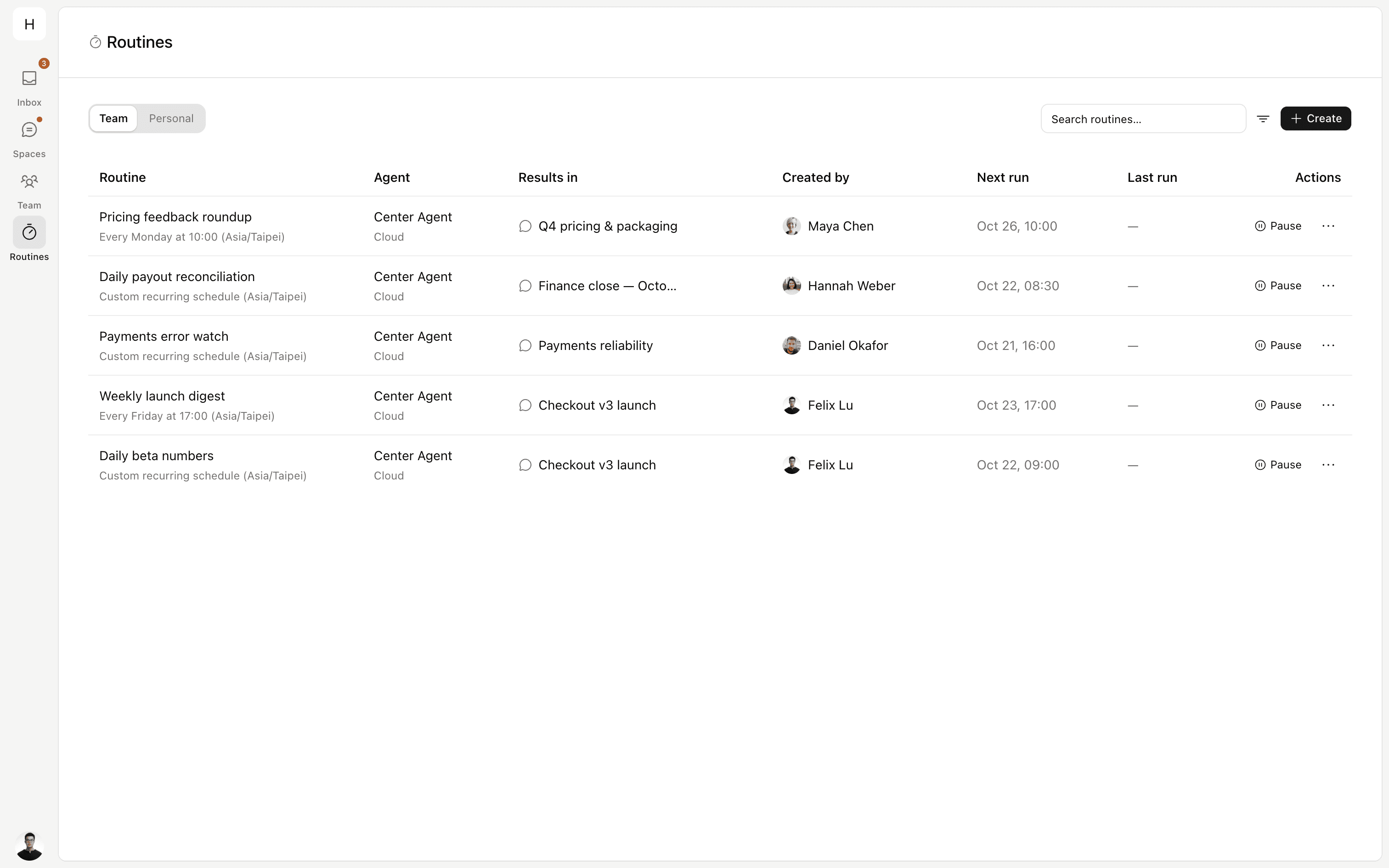Open more options for Weekly launch digest
The image size is (1389, 868).
pyautogui.click(x=1328, y=405)
